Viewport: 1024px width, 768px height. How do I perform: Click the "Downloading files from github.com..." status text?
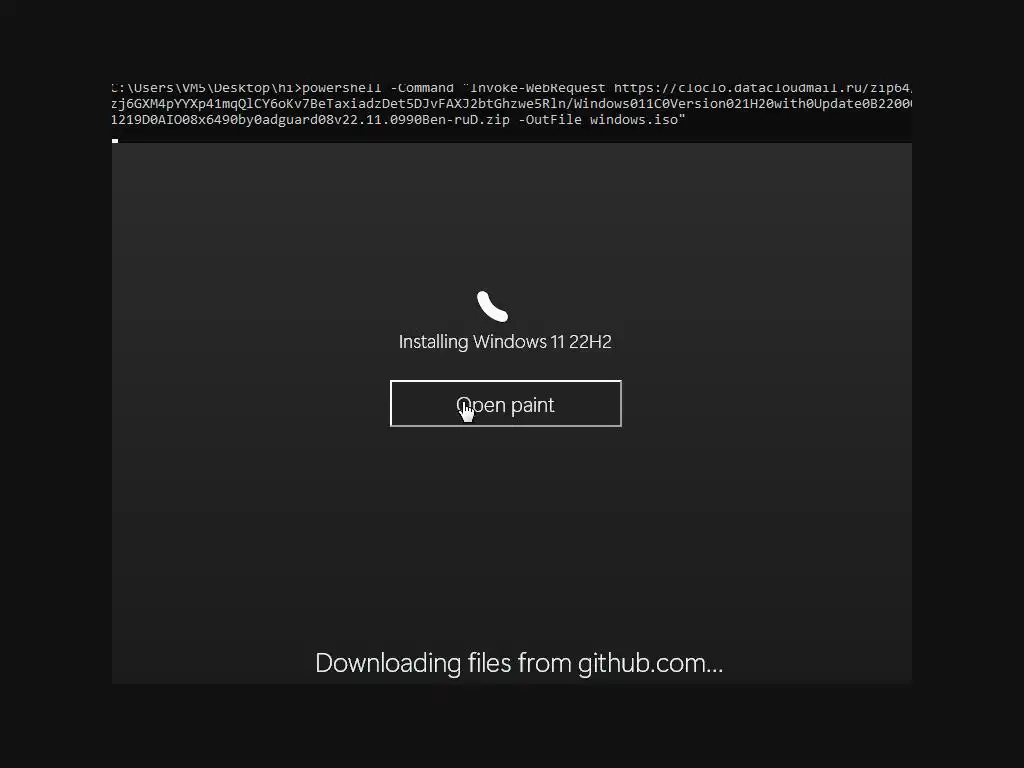pyautogui.click(x=519, y=663)
